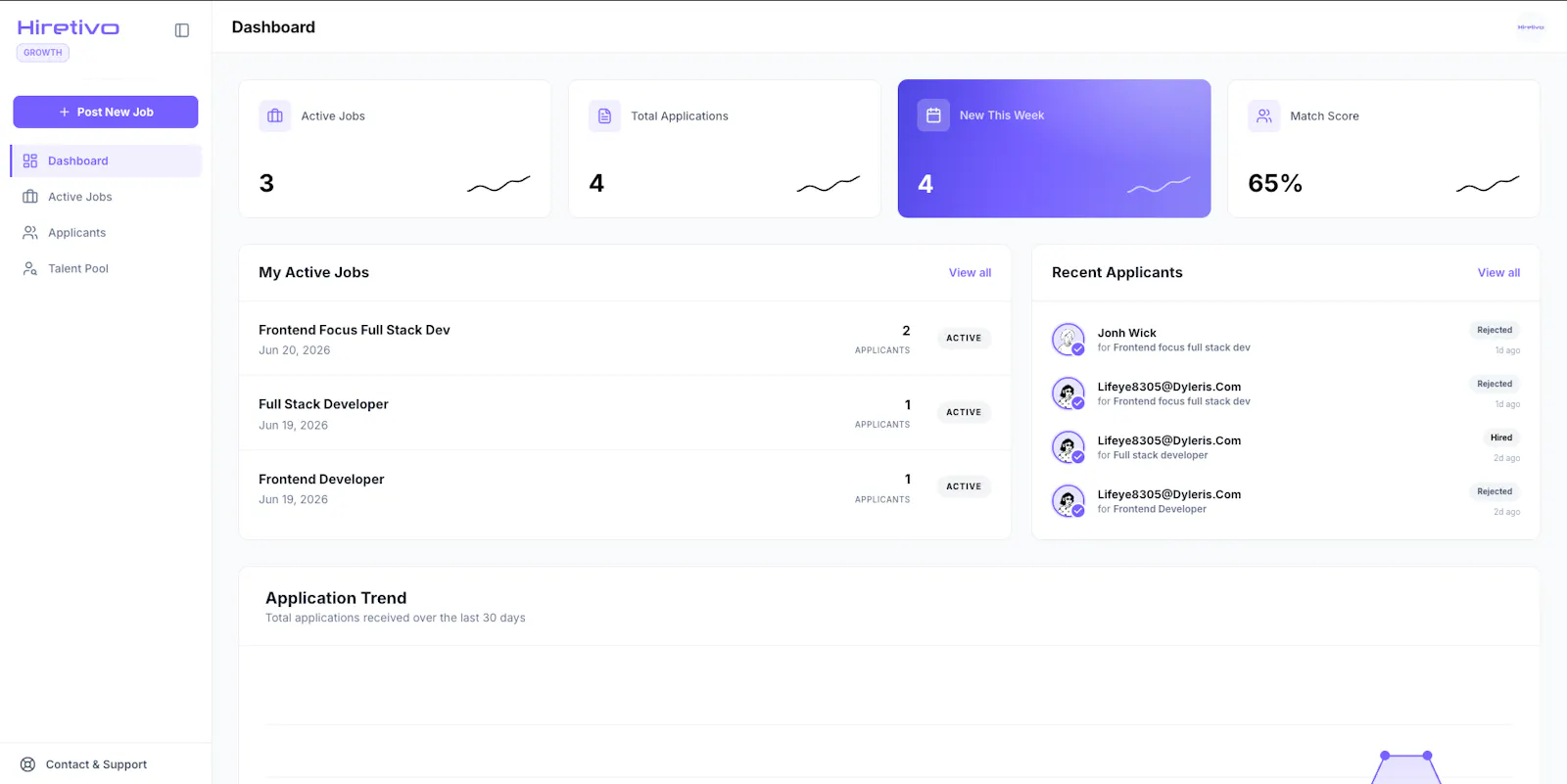Click the Total Applications card sparkline

tap(829, 183)
